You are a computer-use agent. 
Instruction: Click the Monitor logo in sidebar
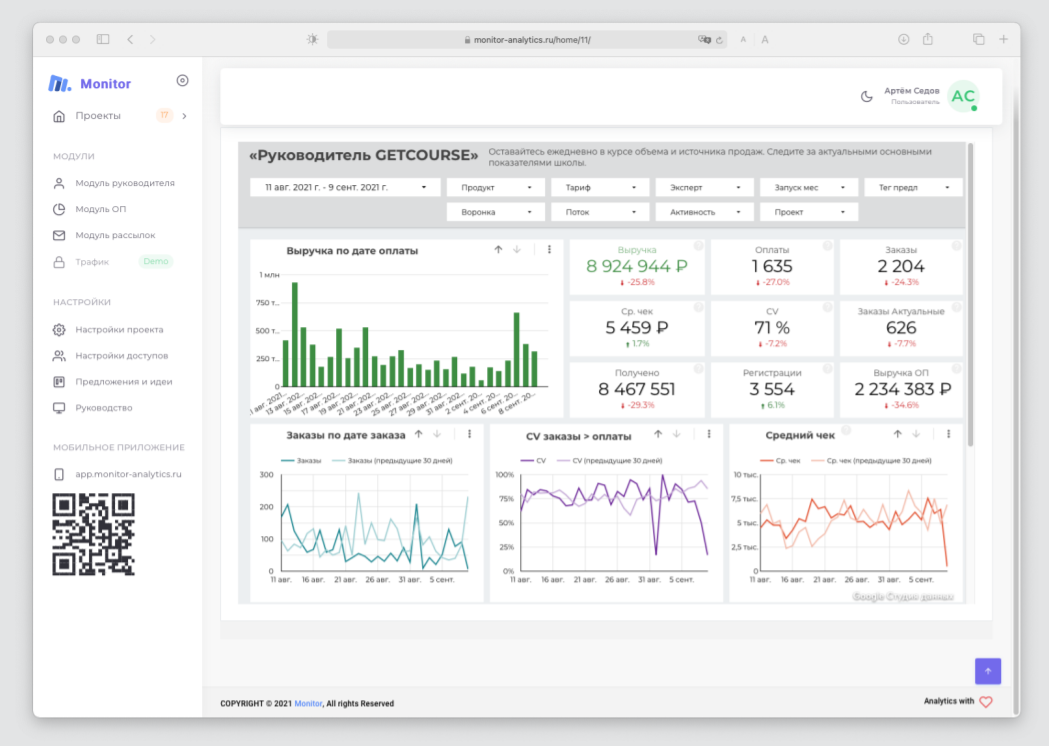[90, 84]
